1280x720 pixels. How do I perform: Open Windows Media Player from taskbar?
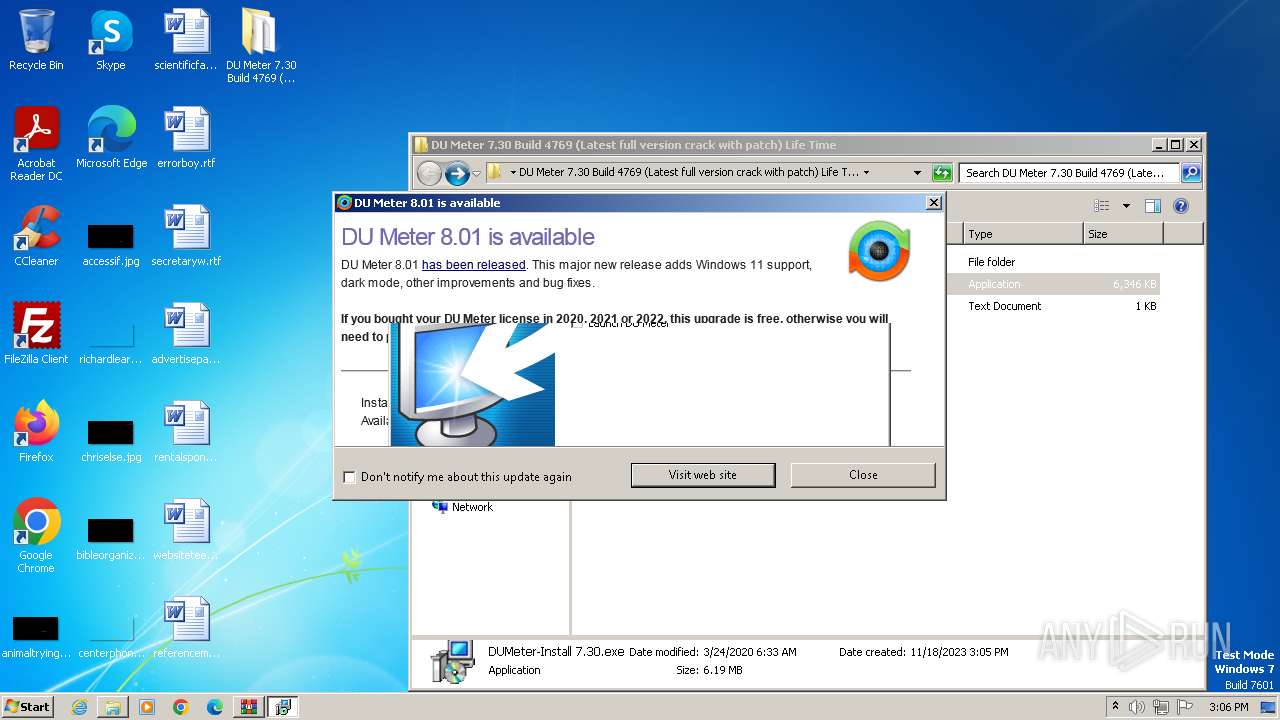coord(147,707)
